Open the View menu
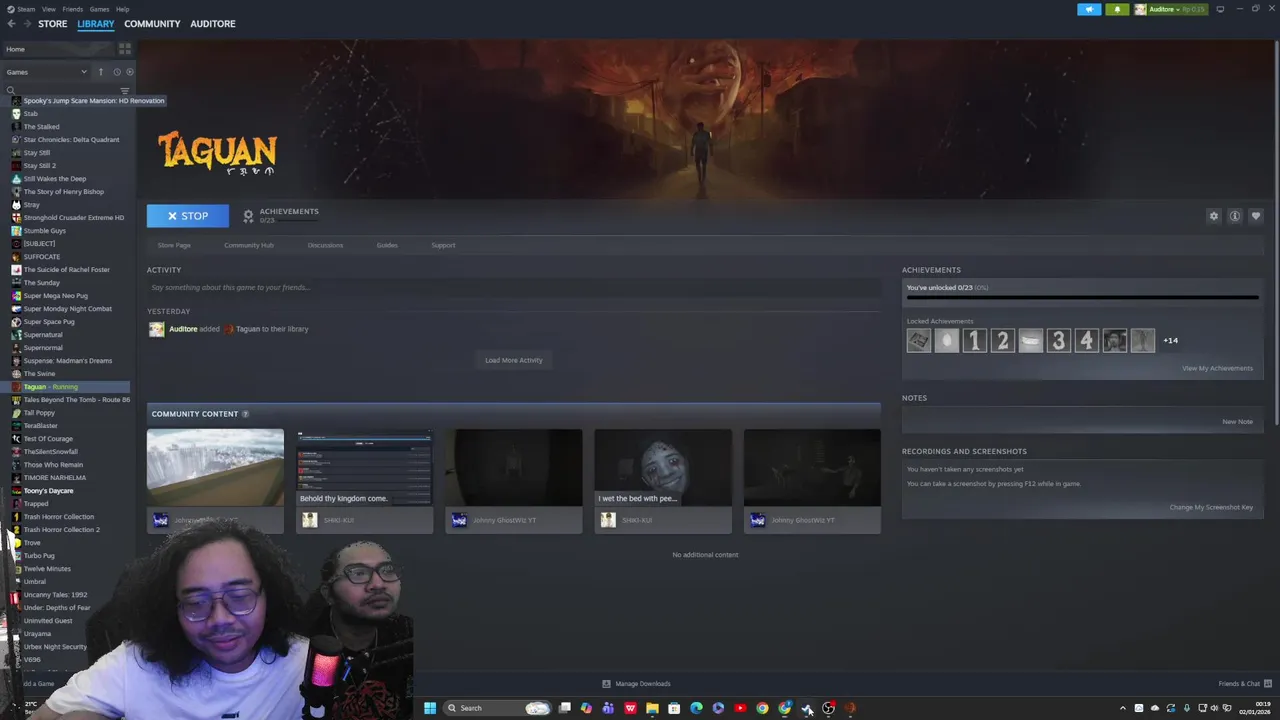This screenshot has height=720, width=1280. coord(49,9)
